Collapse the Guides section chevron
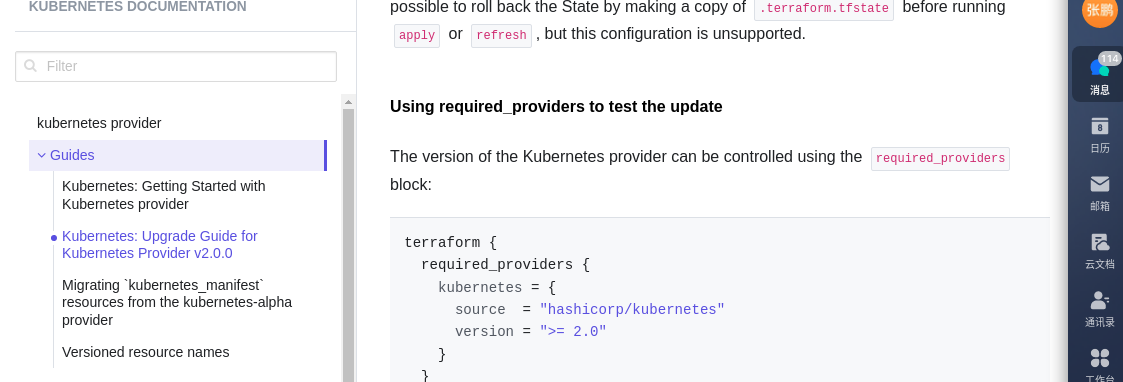The width and height of the screenshot is (1123, 382). [x=42, y=156]
